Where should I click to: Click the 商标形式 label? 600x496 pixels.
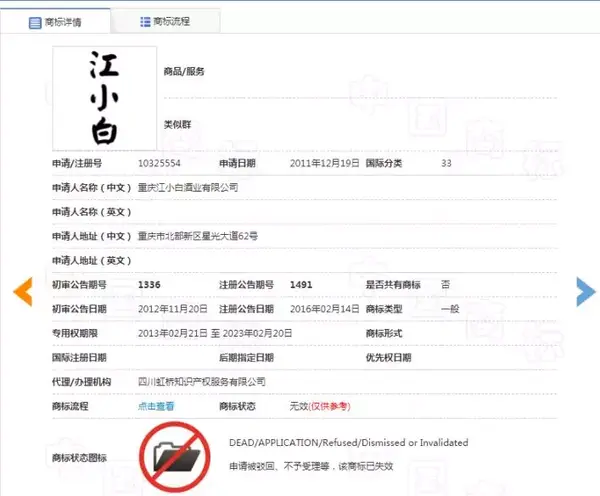(x=384, y=333)
